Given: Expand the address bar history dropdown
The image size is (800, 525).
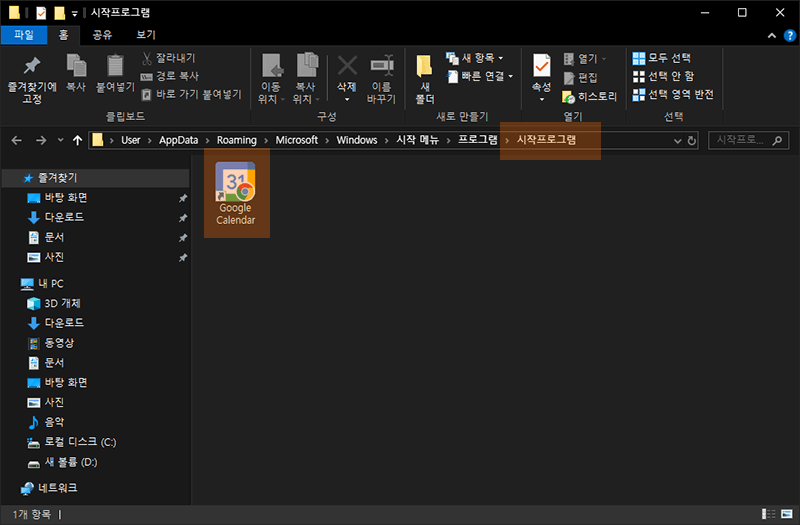Looking at the screenshot, I should pyautogui.click(x=678, y=141).
